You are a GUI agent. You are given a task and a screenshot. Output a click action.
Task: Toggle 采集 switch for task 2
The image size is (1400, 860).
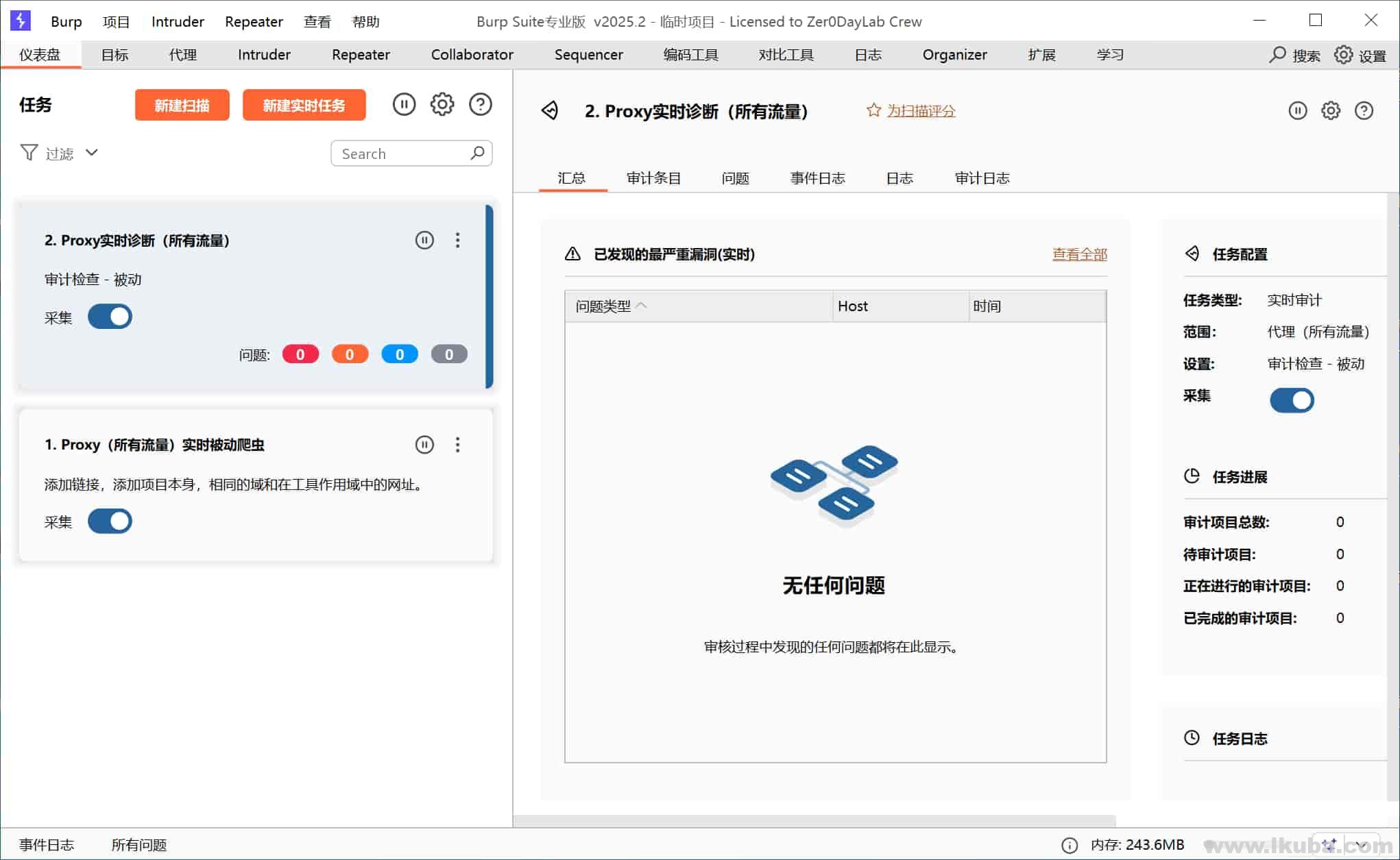coord(110,317)
